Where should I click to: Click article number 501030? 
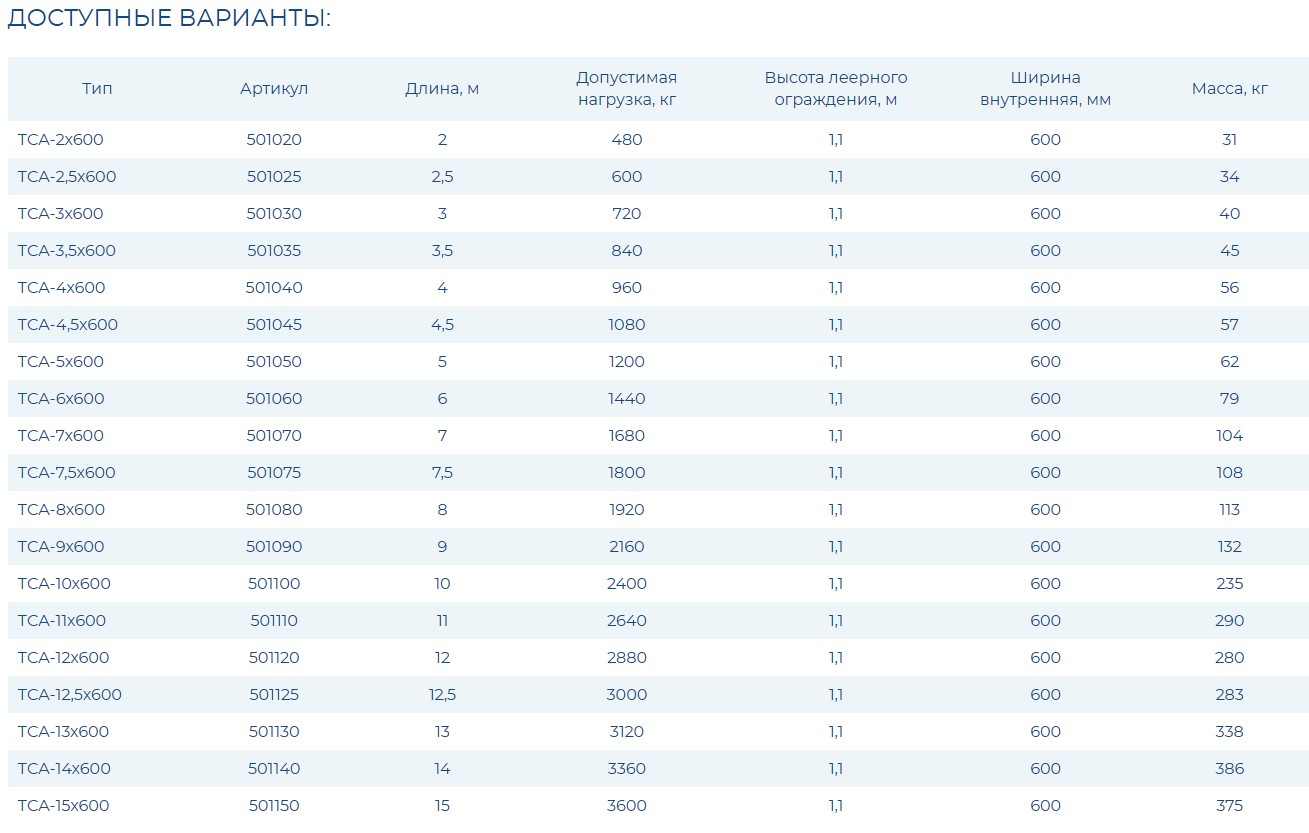[274, 214]
